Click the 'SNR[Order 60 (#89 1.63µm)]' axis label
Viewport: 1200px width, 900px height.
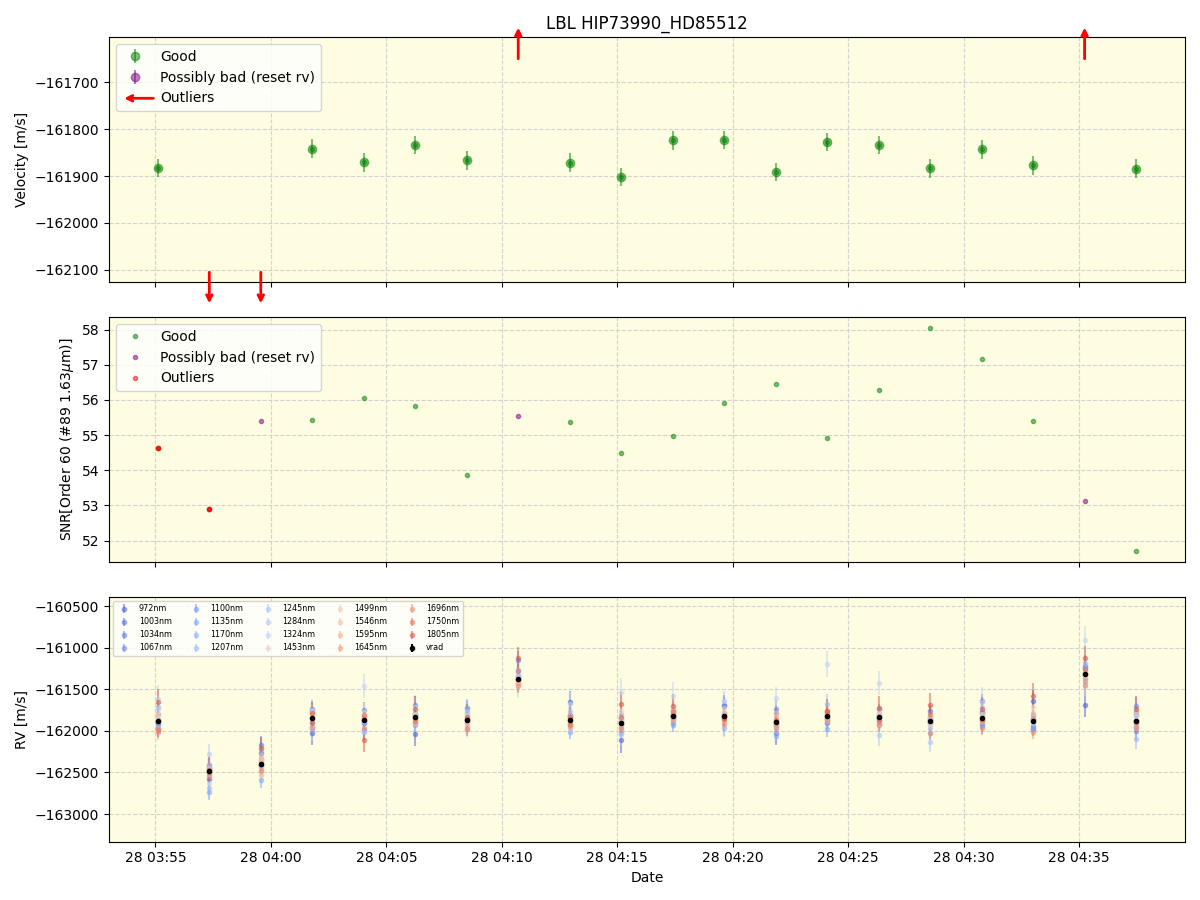(x=66, y=439)
